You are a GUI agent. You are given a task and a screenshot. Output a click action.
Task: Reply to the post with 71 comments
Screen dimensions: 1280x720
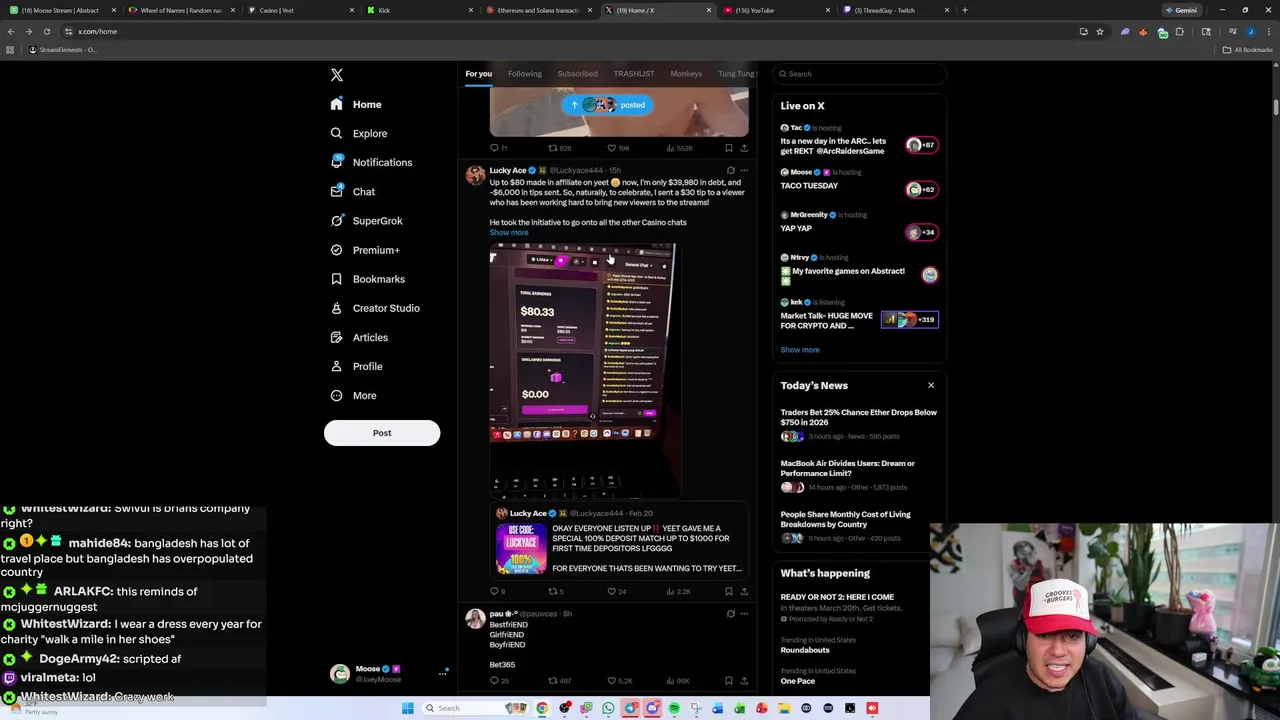tap(498, 148)
